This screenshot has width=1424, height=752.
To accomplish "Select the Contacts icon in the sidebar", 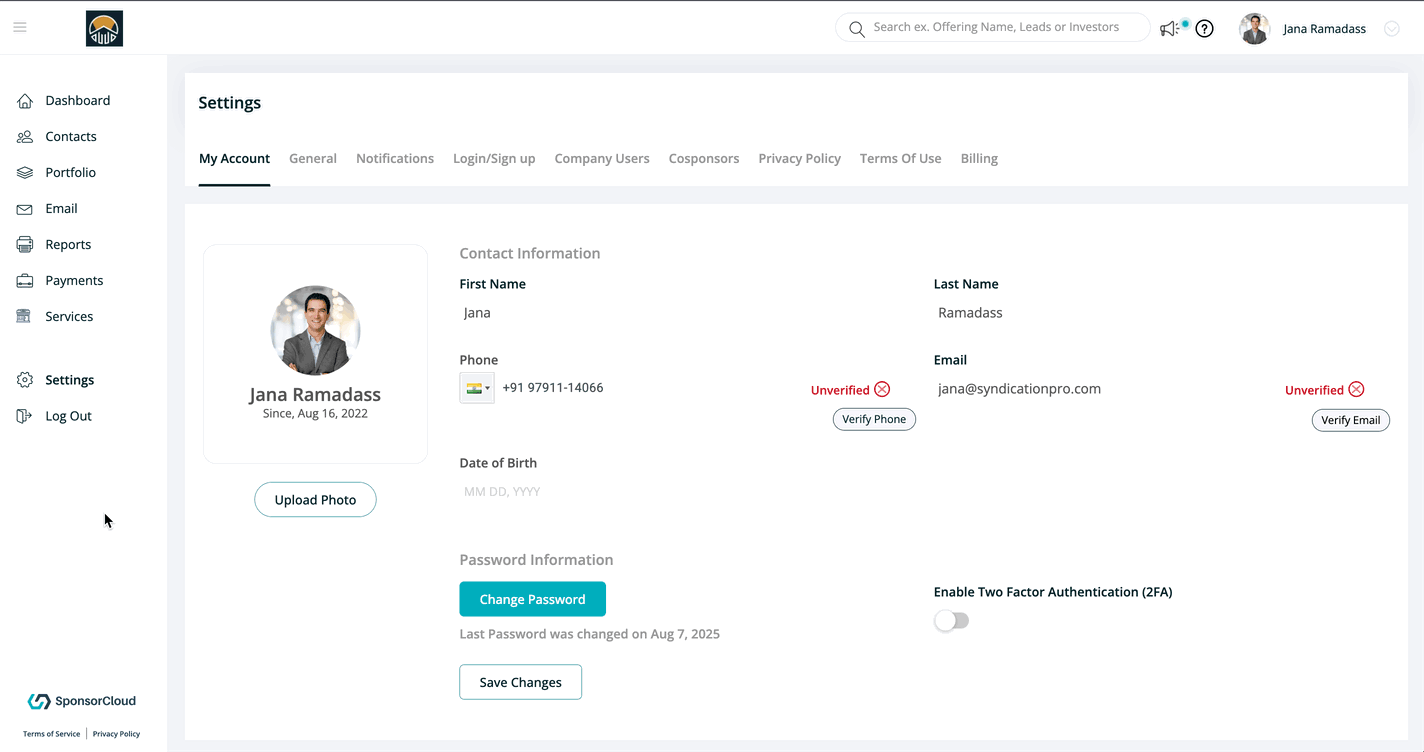I will 25,136.
